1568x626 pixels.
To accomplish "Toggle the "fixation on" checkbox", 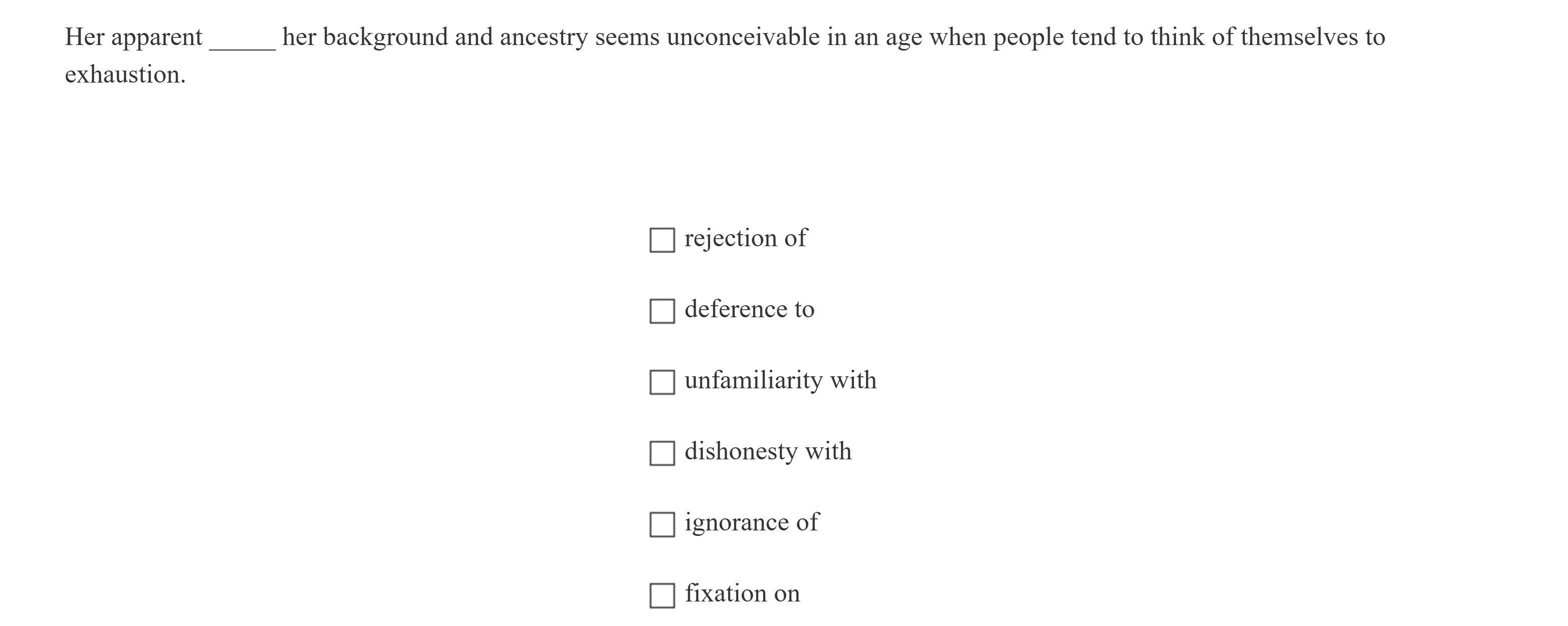I will point(662,595).
